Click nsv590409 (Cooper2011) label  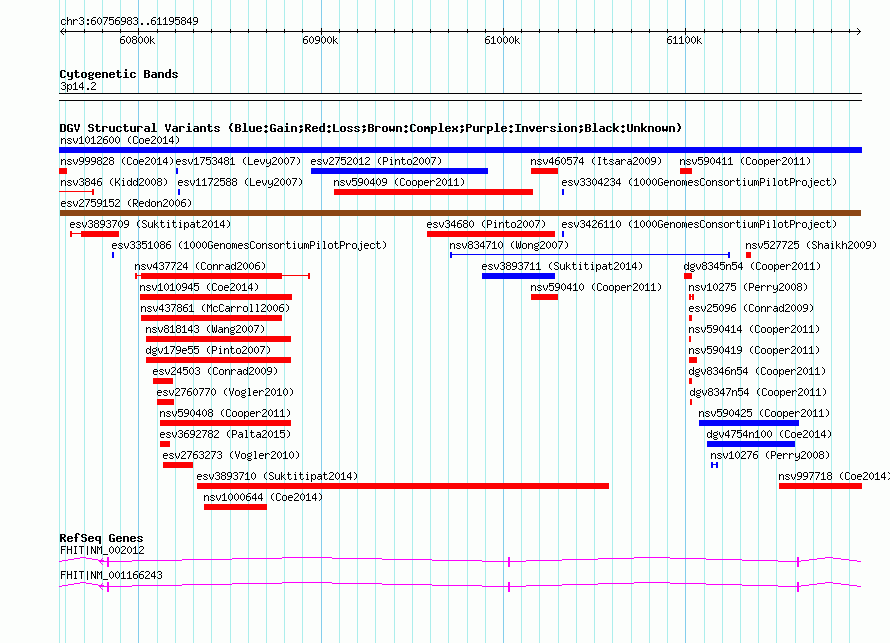pyautogui.click(x=399, y=182)
